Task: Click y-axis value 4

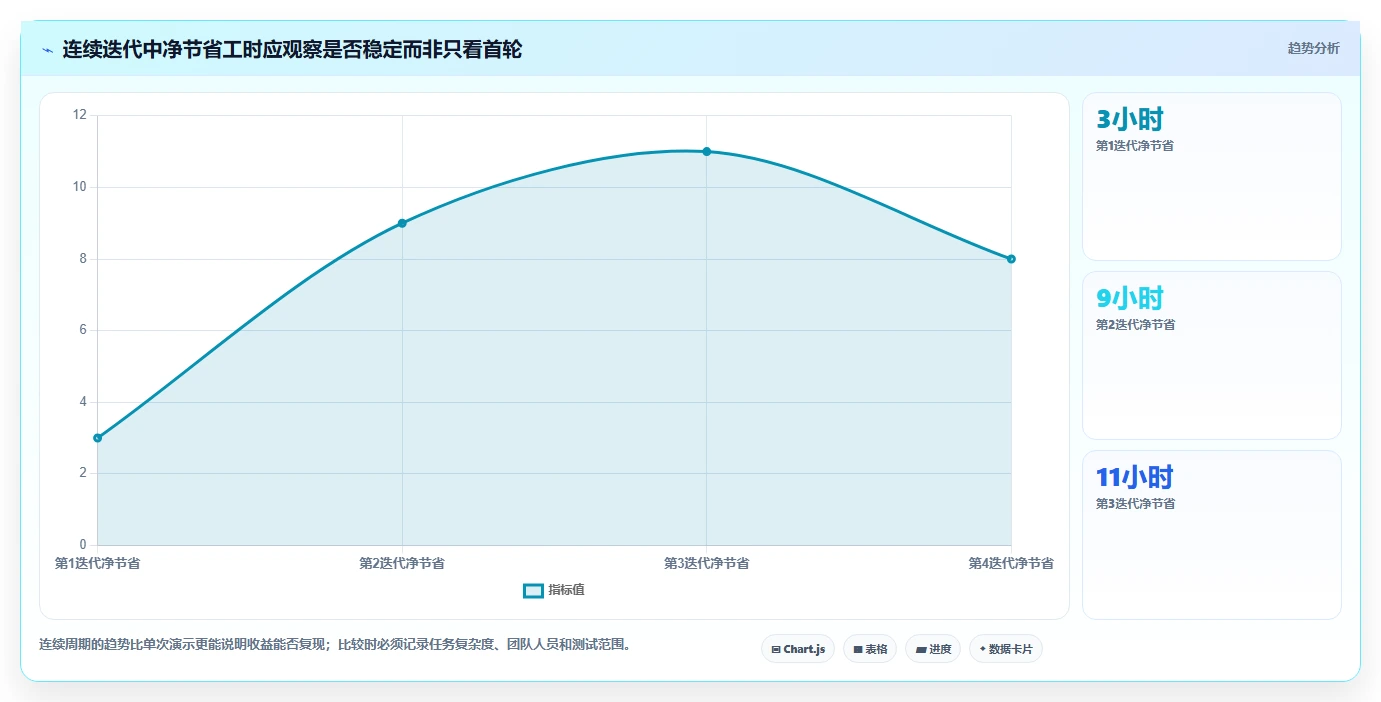Action: 83,402
